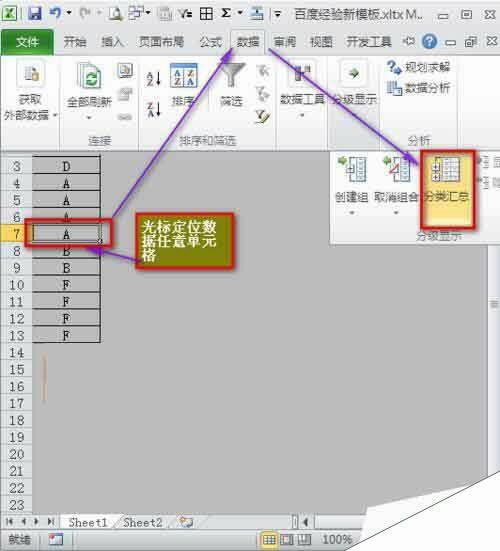The height and width of the screenshot is (551, 500).
Task: Switch to the 插入 (Insert) tab
Action: point(112,42)
